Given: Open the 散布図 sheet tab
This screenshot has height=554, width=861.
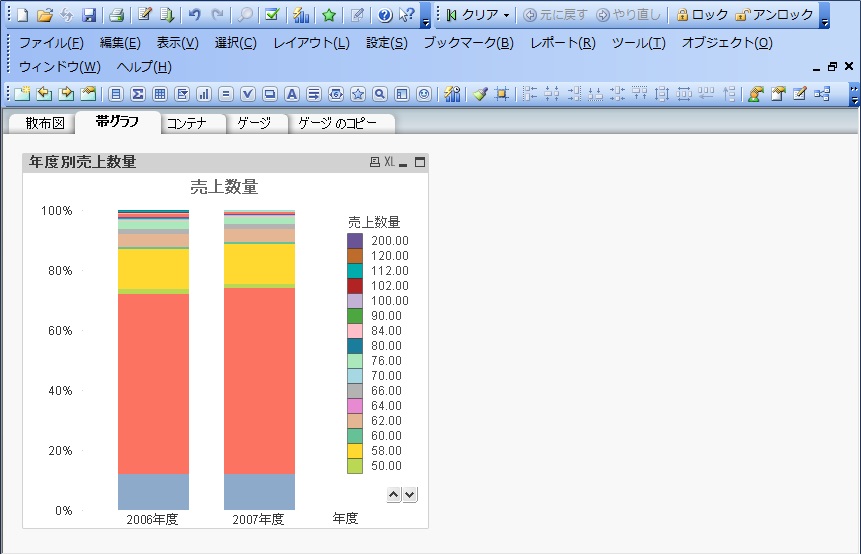Looking at the screenshot, I should pyautogui.click(x=44, y=123).
